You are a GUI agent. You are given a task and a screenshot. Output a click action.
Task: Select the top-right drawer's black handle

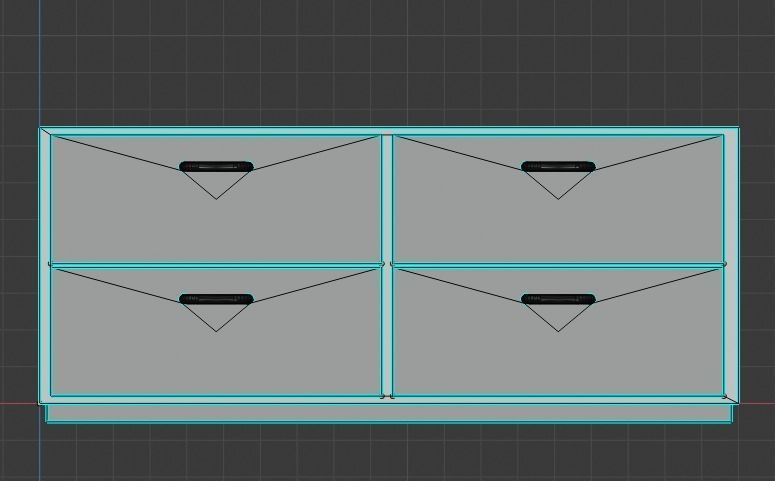[558, 167]
